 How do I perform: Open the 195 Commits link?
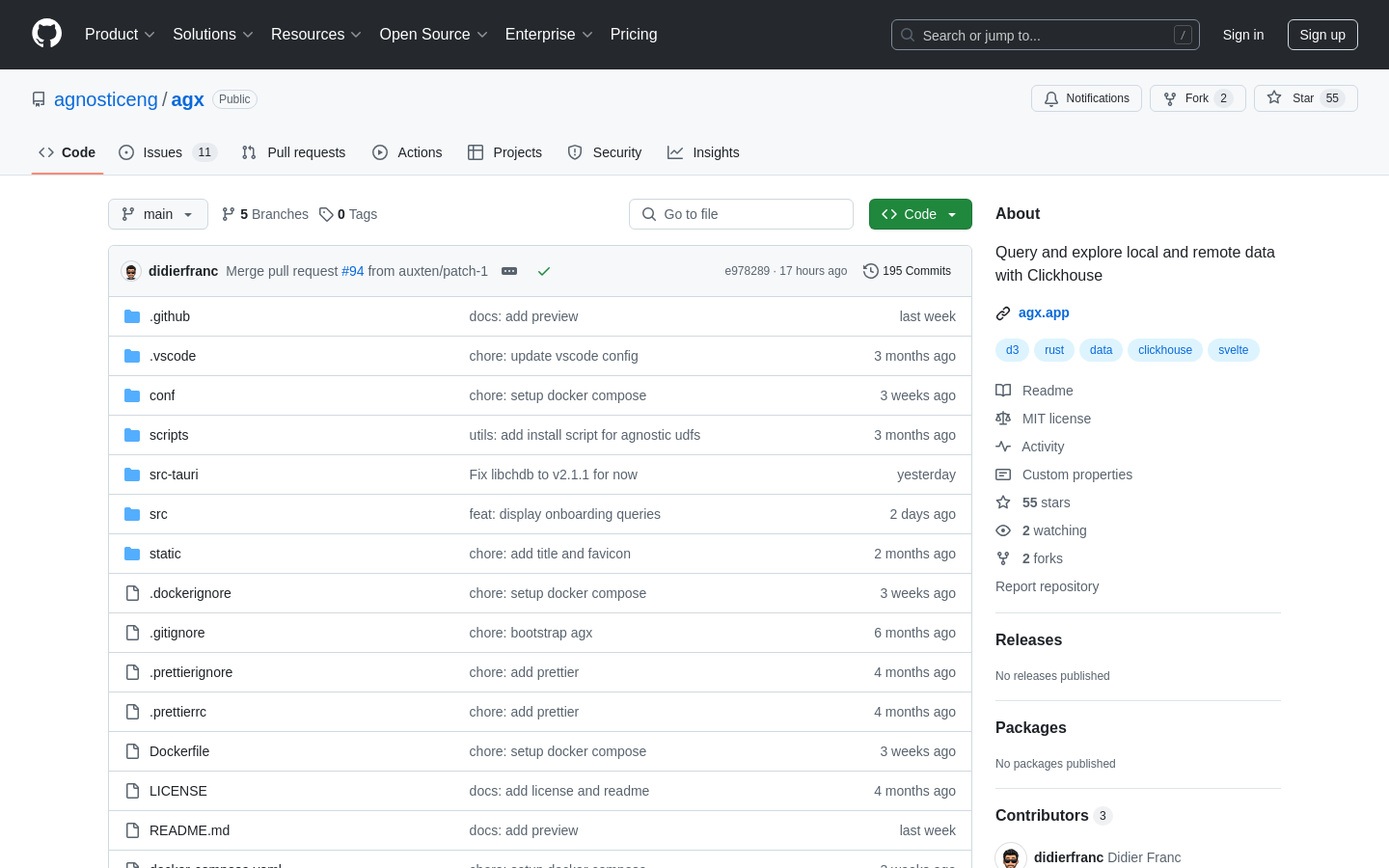[907, 271]
